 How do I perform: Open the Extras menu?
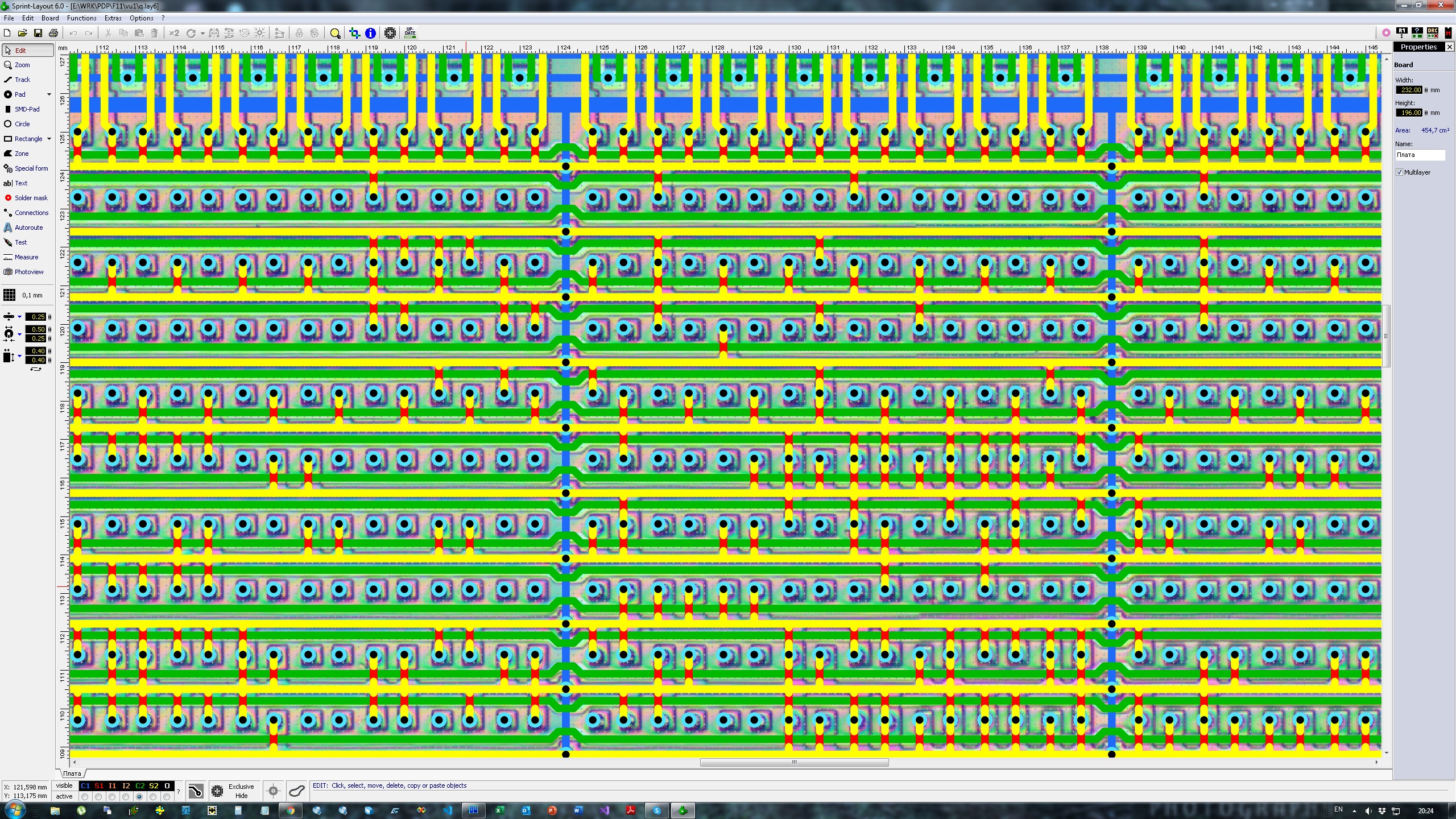(x=113, y=18)
